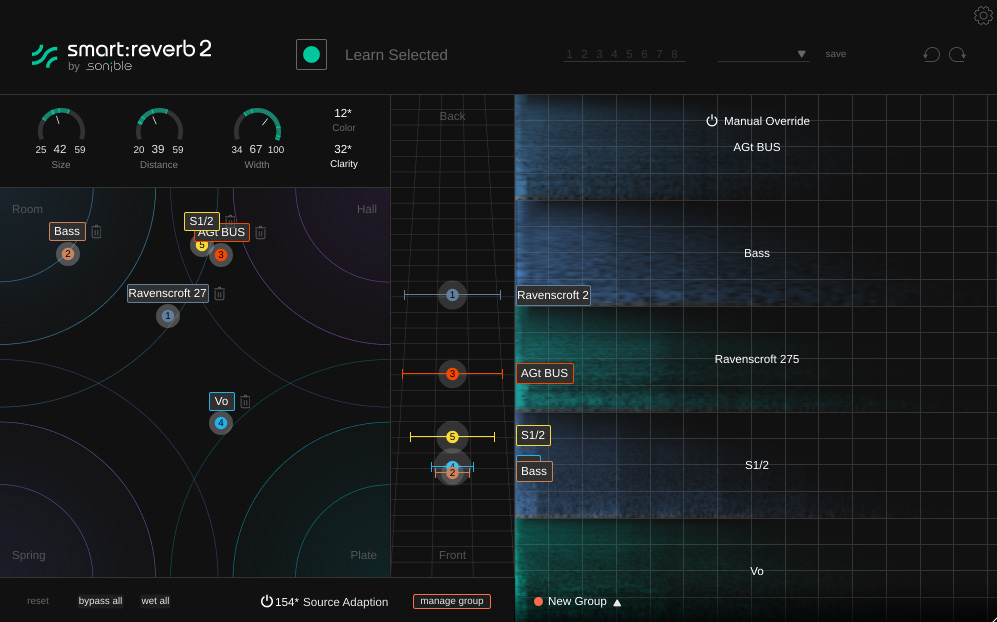Click the smart:reverb 2 sonible logo
Screen dimensions: 997x622
tap(121, 55)
